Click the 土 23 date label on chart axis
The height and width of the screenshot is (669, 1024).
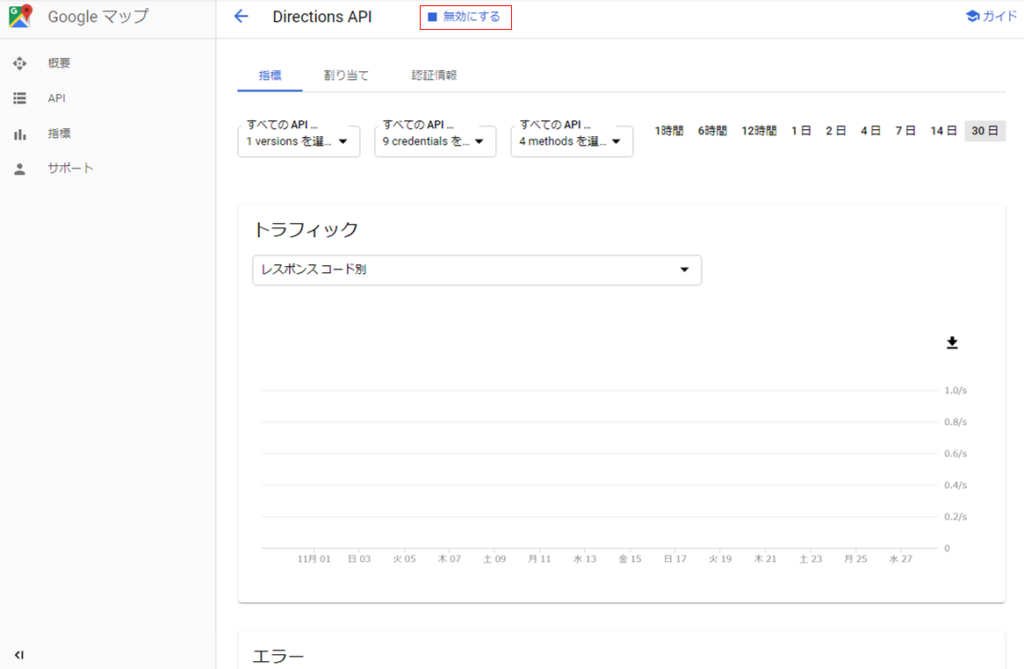pyautogui.click(x=810, y=559)
